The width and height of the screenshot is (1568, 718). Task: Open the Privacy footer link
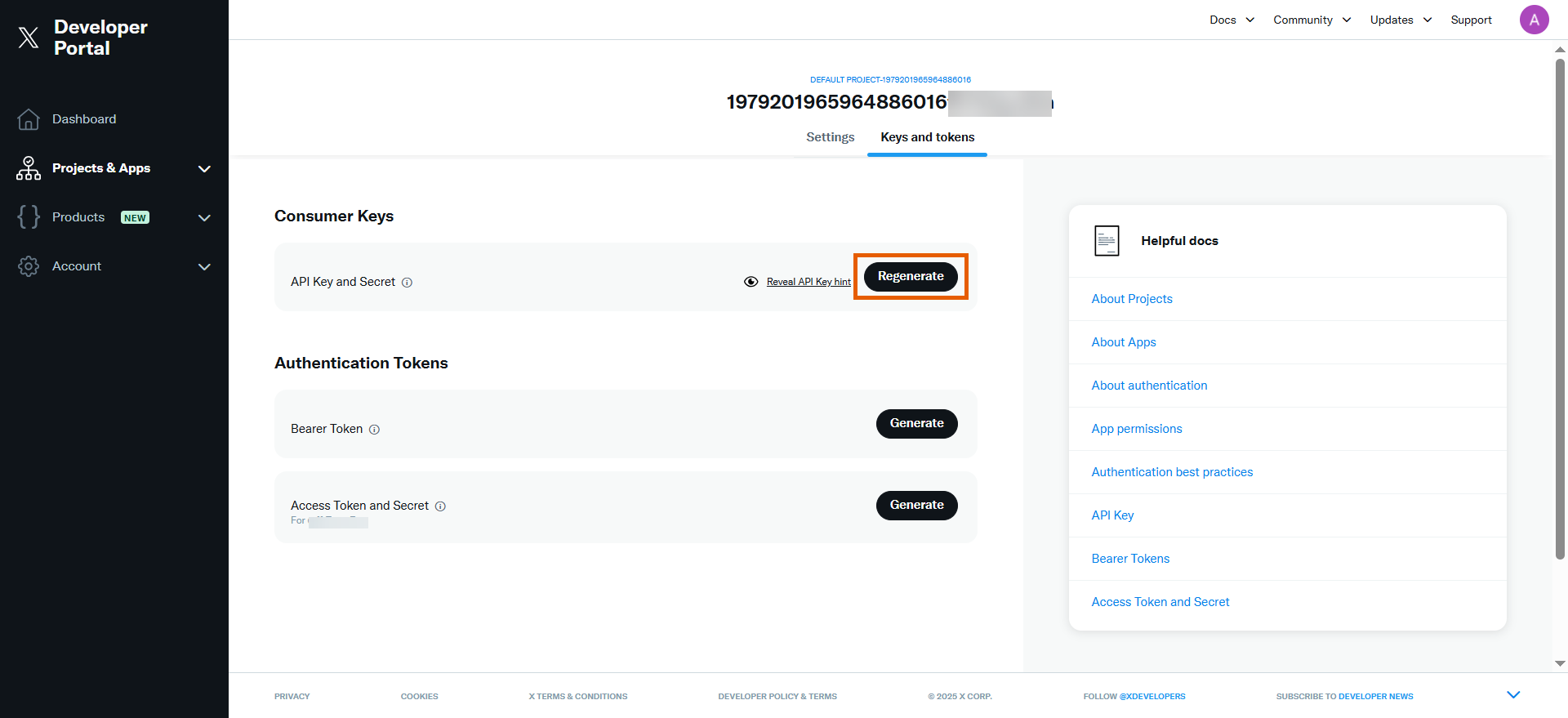point(292,697)
